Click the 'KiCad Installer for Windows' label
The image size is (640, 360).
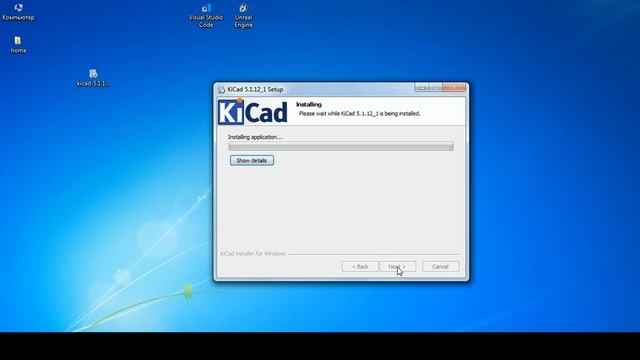click(253, 253)
